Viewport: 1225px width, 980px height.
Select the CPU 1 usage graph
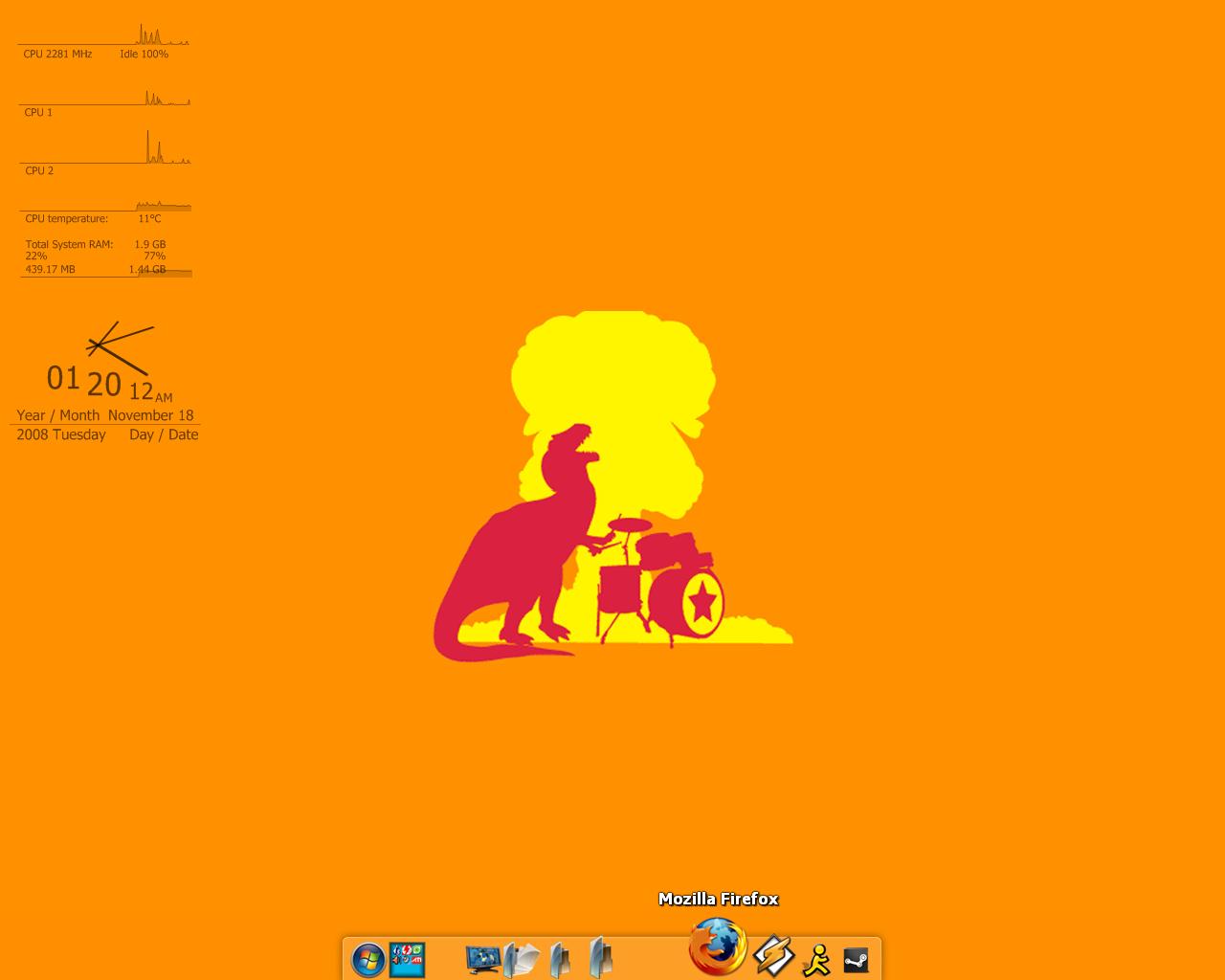click(x=104, y=97)
